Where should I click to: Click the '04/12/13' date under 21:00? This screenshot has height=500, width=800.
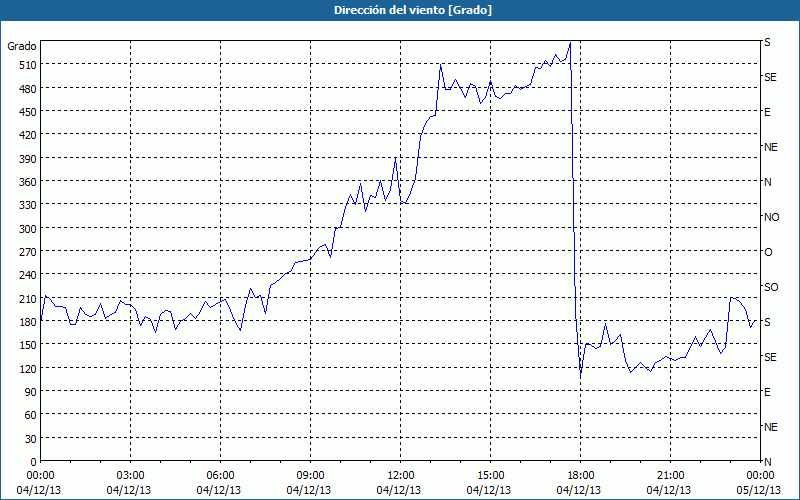pos(669,490)
